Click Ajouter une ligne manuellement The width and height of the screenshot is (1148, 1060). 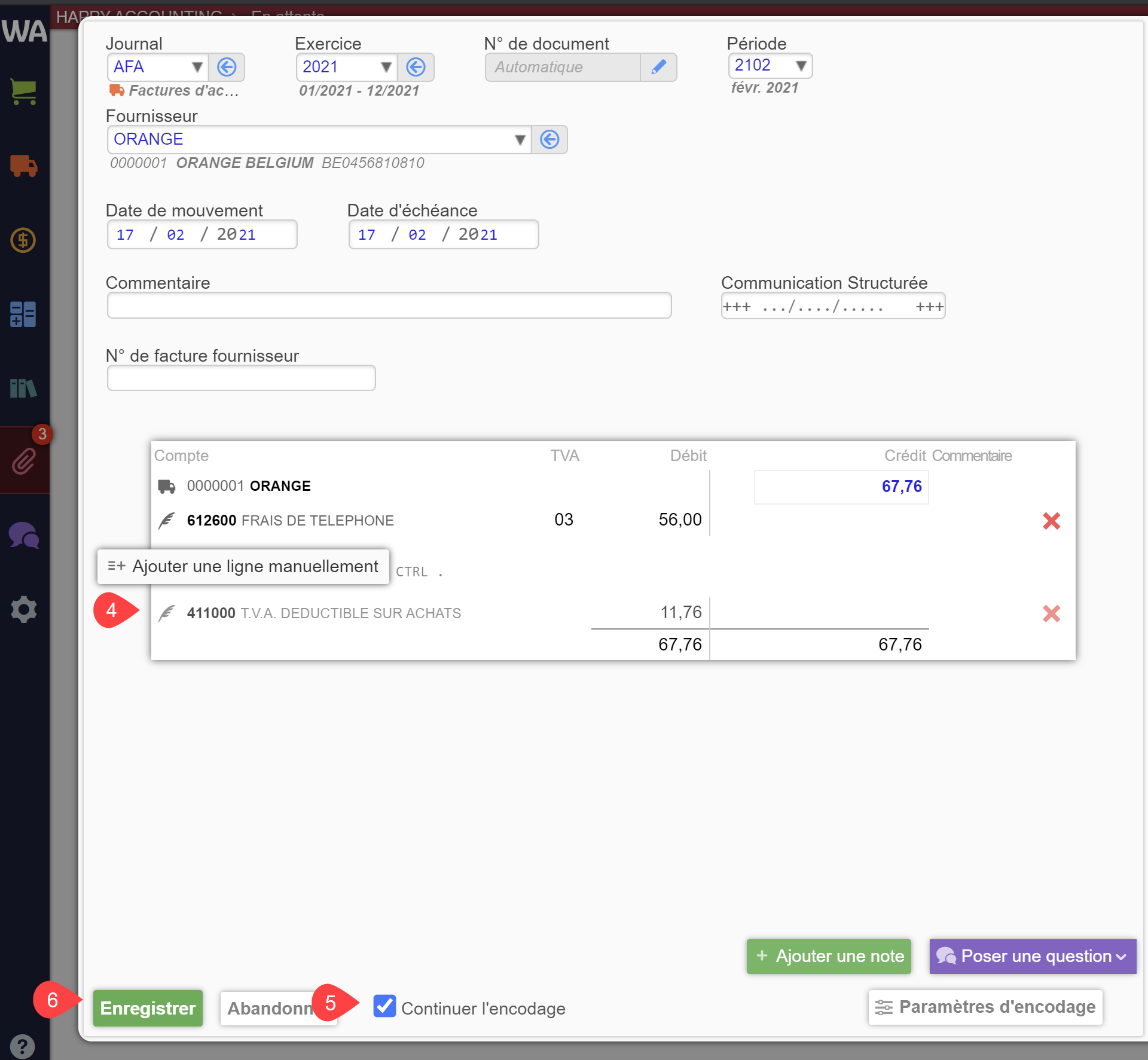point(243,566)
